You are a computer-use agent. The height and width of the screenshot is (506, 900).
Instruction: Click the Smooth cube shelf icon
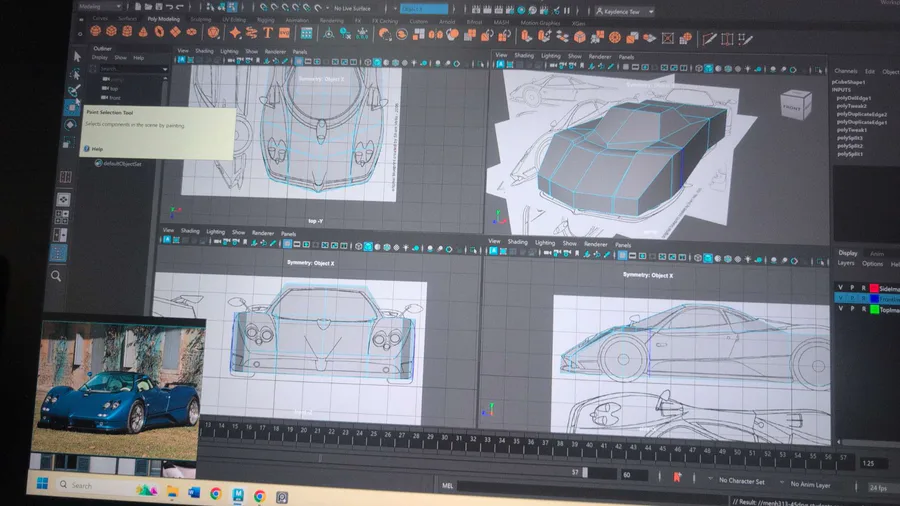click(580, 37)
